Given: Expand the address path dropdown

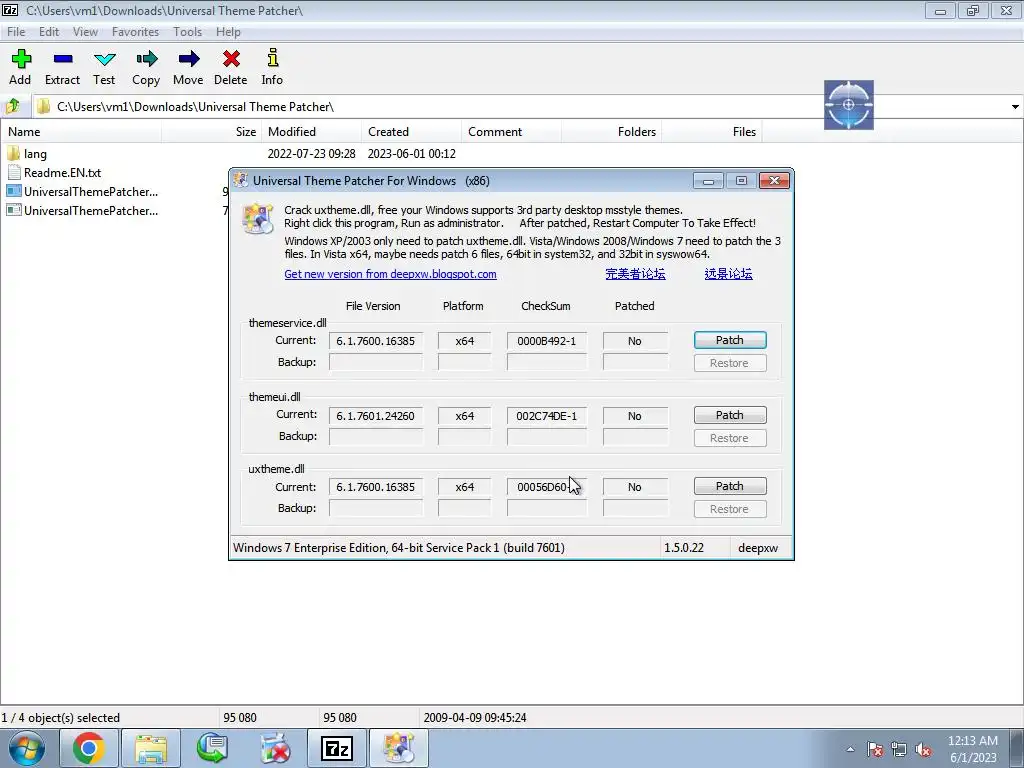Looking at the screenshot, I should 1015,106.
